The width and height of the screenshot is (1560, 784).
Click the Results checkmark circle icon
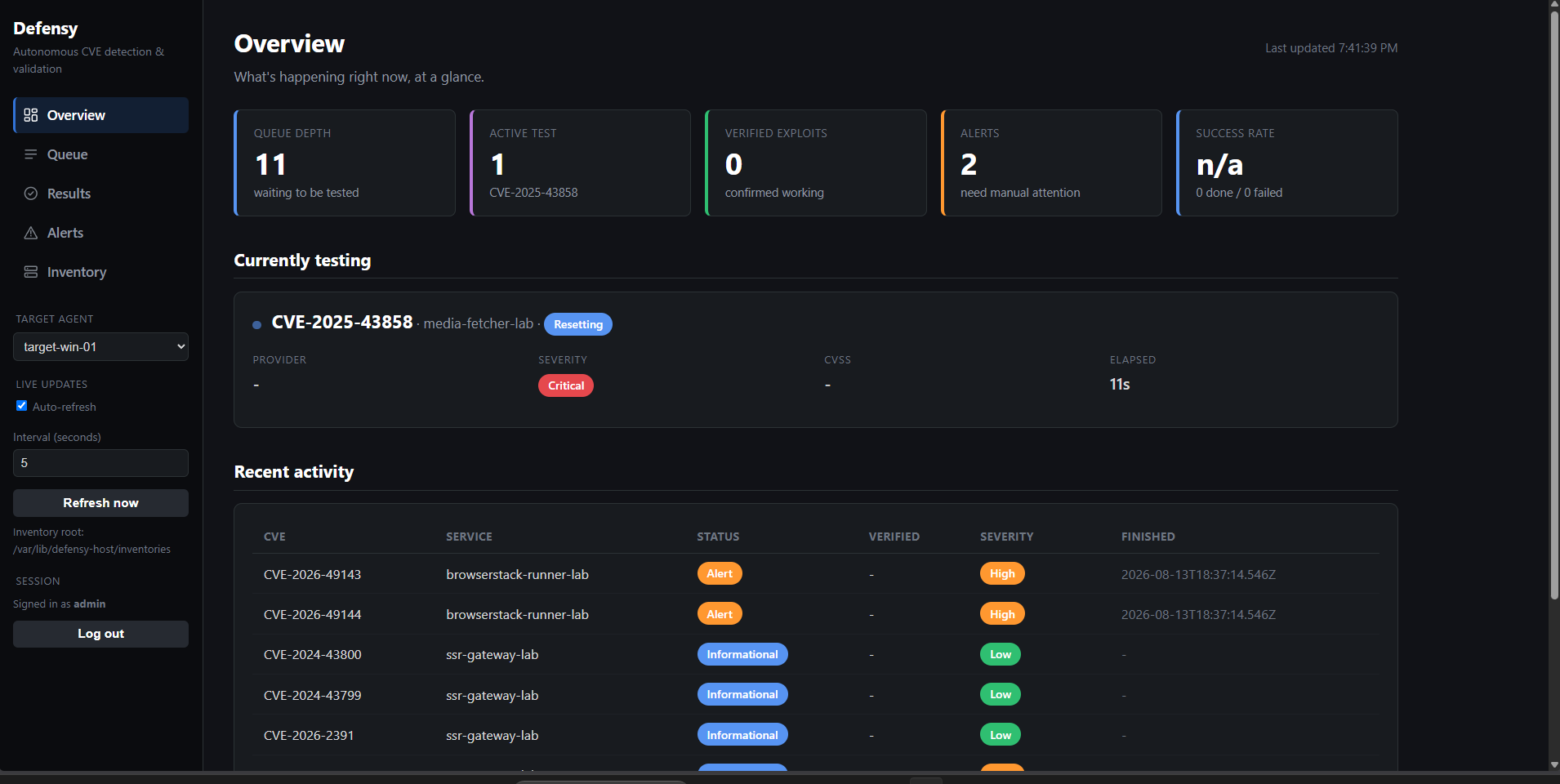coord(31,194)
